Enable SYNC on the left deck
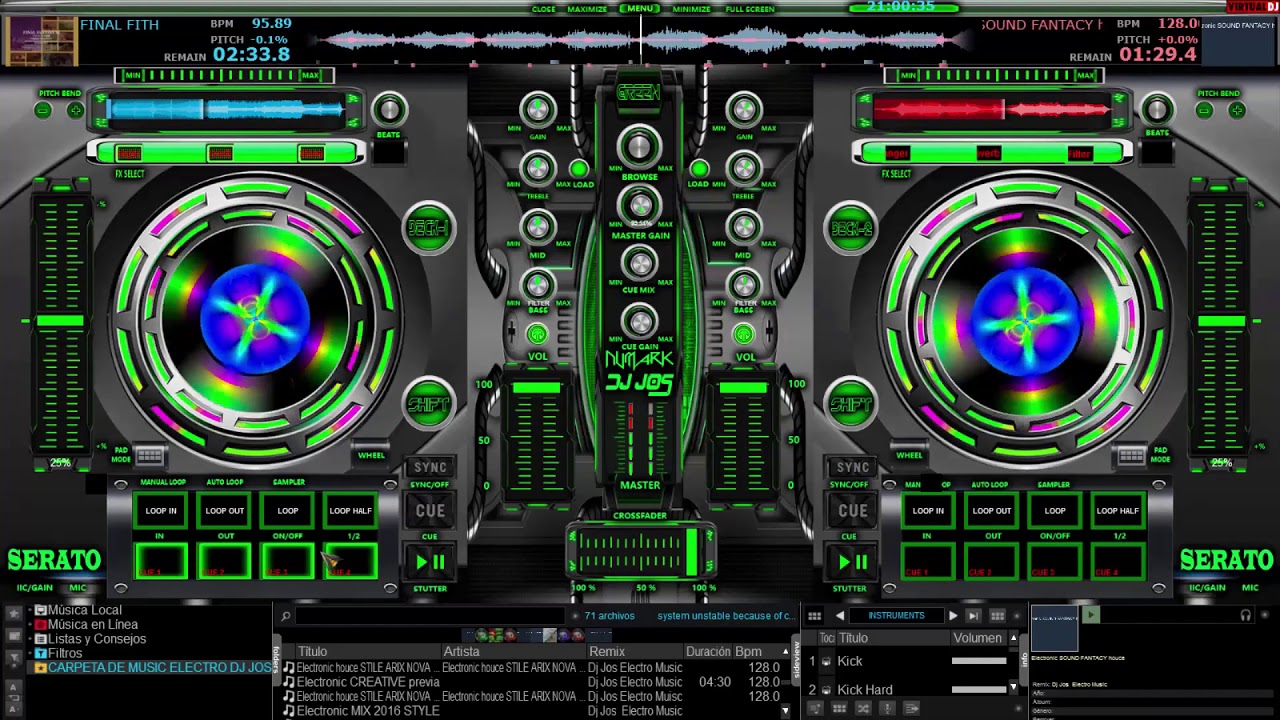Image resolution: width=1280 pixels, height=720 pixels. (430, 467)
